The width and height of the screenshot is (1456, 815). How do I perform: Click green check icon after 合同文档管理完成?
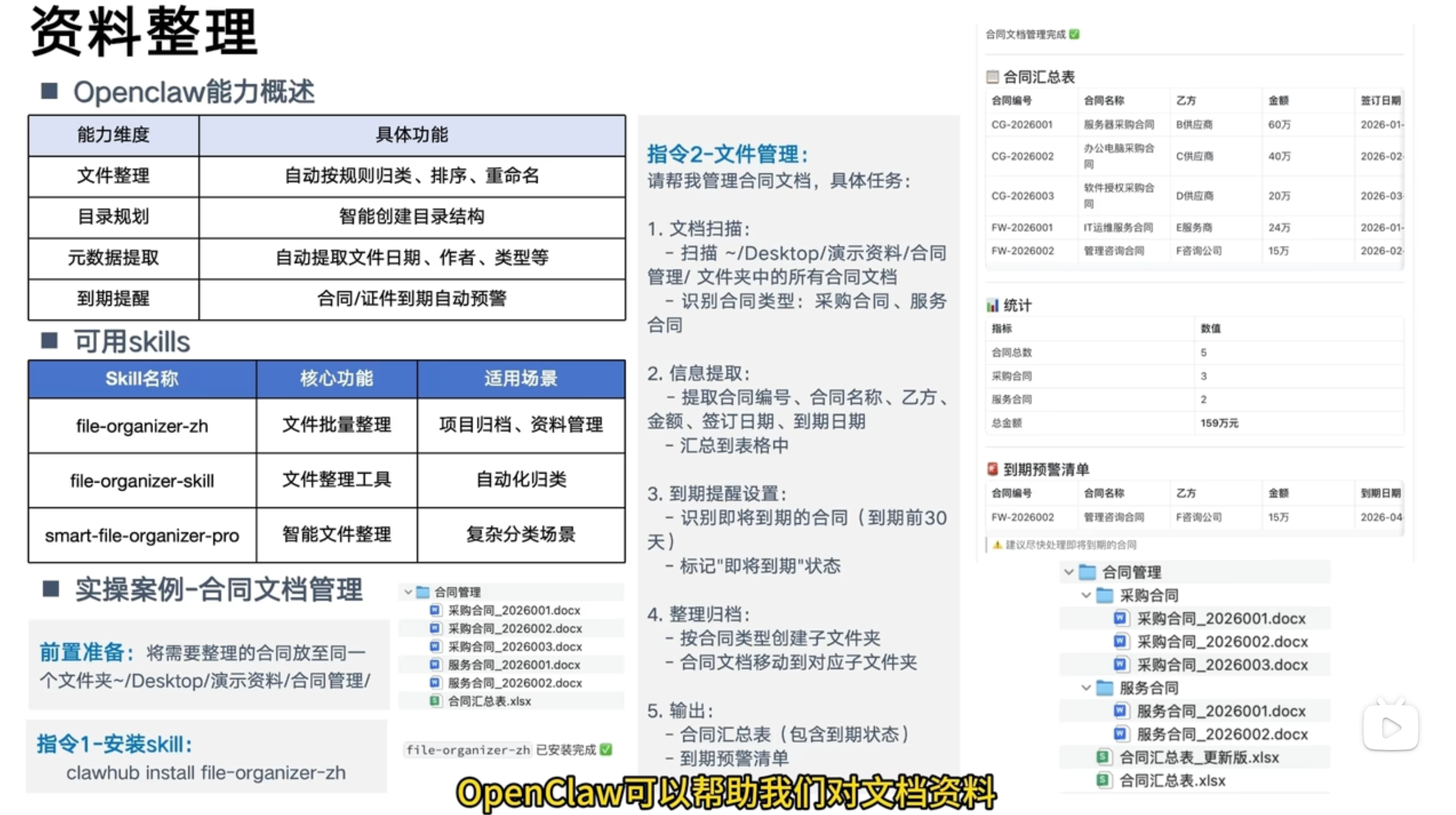[1074, 35]
